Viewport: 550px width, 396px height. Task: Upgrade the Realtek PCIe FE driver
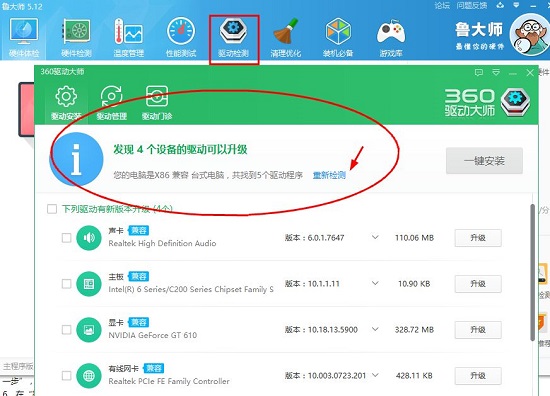[478, 376]
